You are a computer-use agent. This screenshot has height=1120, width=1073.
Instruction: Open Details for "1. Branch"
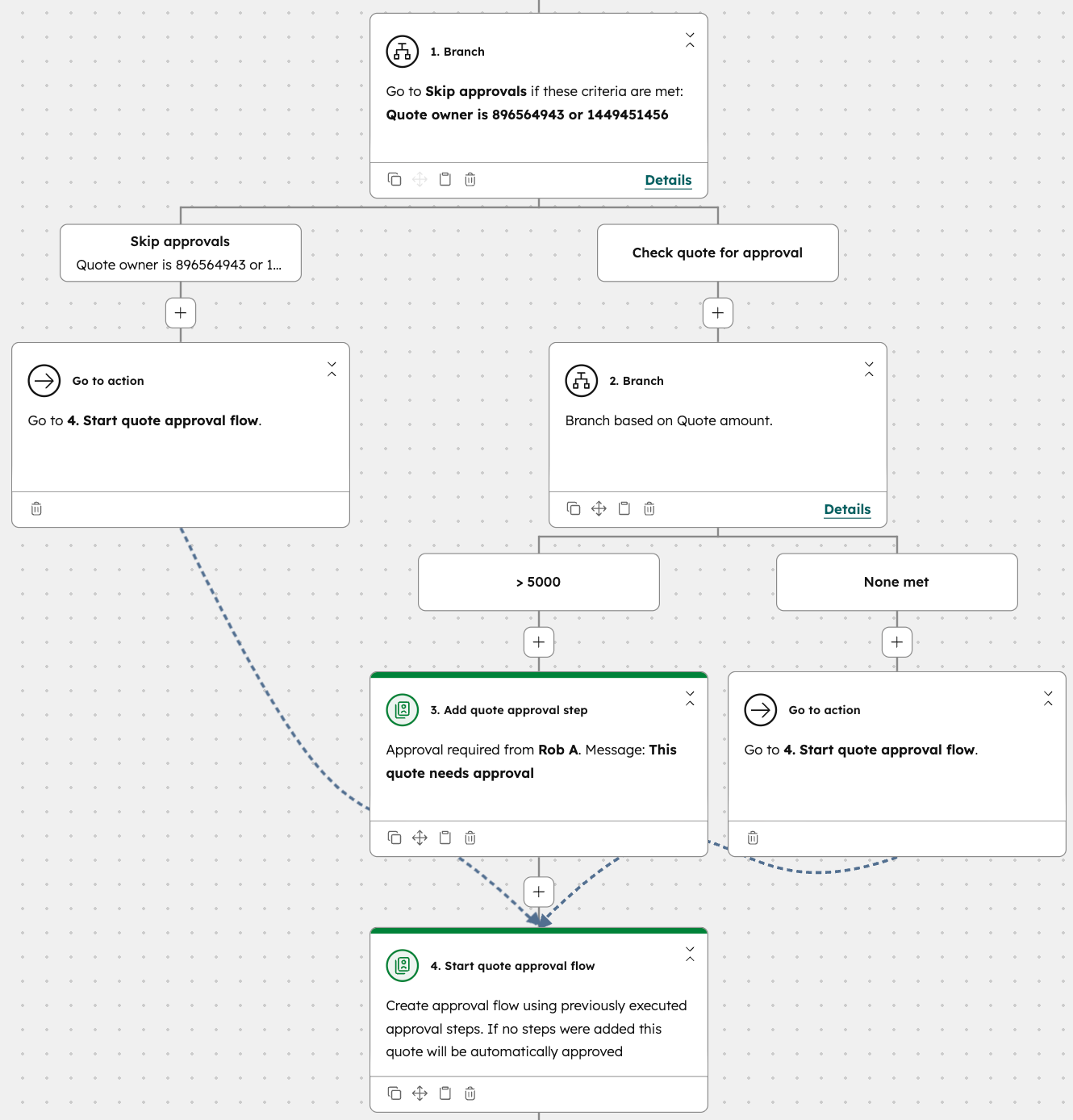click(x=668, y=180)
